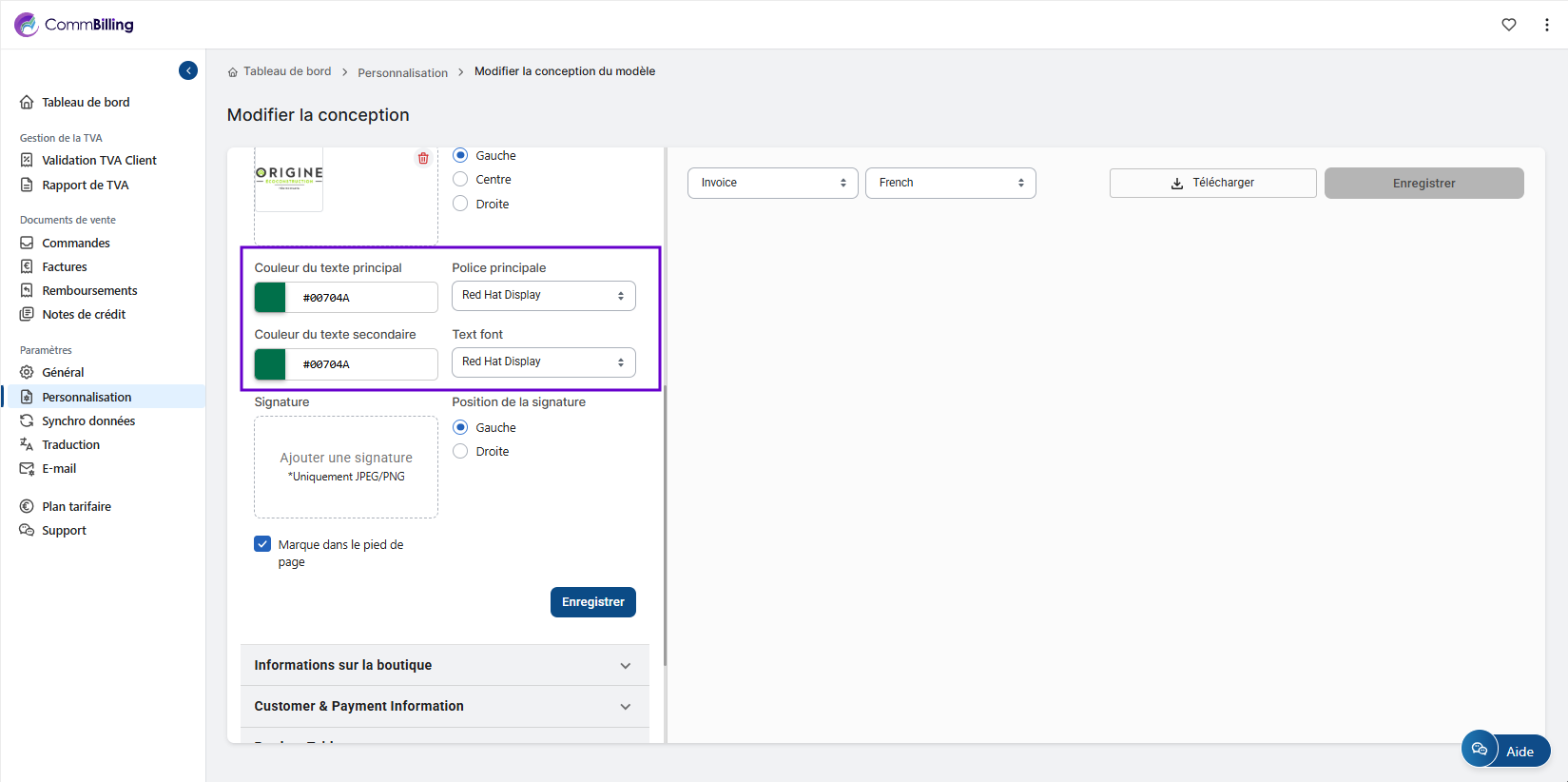Open the French language dropdown
Screen dimensions: 1568x782
(x=950, y=183)
